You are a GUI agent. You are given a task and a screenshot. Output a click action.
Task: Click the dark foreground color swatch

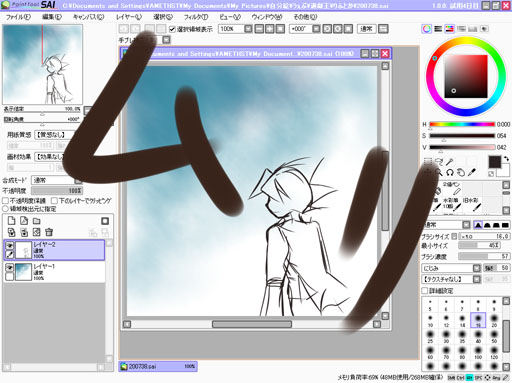tap(495, 162)
